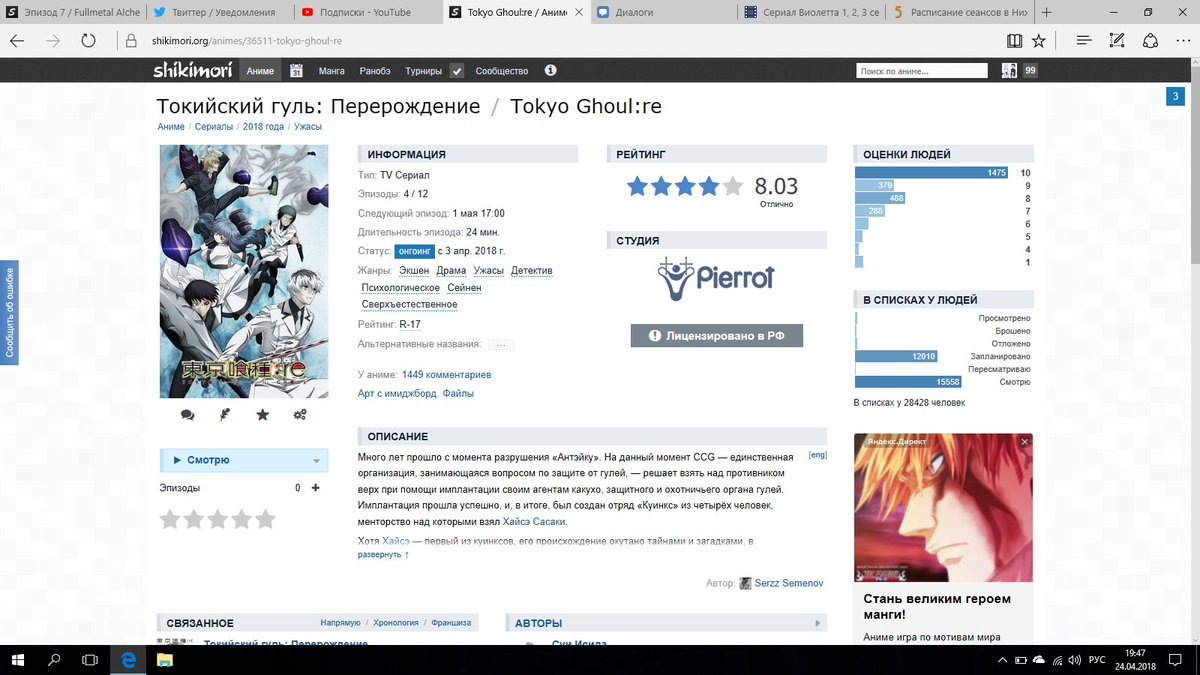Open the Shikimori logo home link
The height and width of the screenshot is (675, 1200).
tap(192, 71)
